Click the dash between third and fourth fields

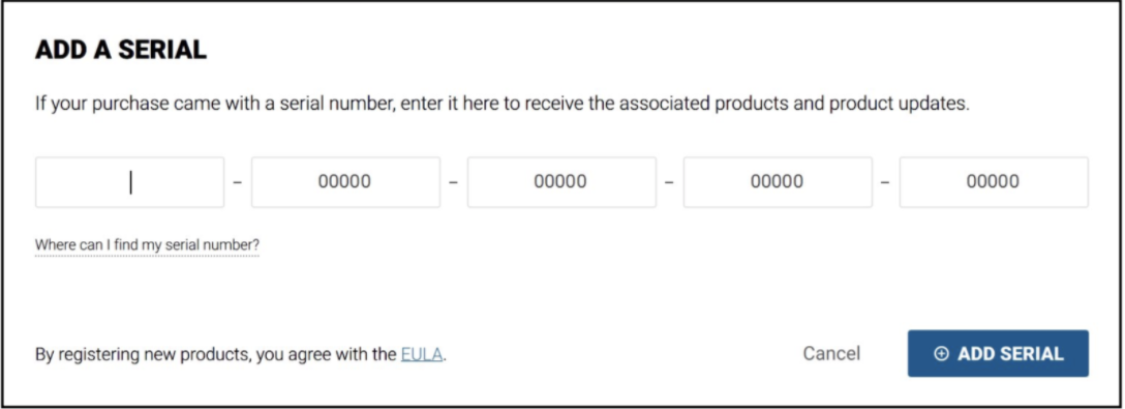[x=669, y=183]
